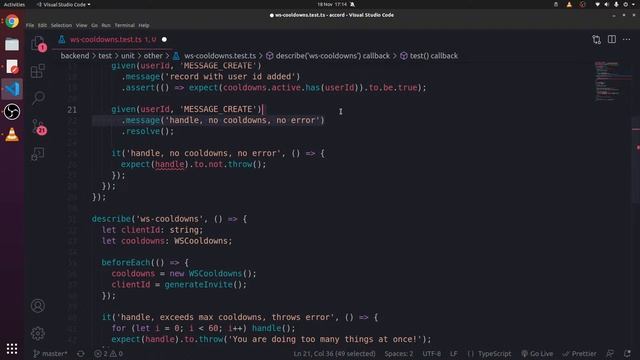Open the clock and calendar in top bar

point(332,4)
